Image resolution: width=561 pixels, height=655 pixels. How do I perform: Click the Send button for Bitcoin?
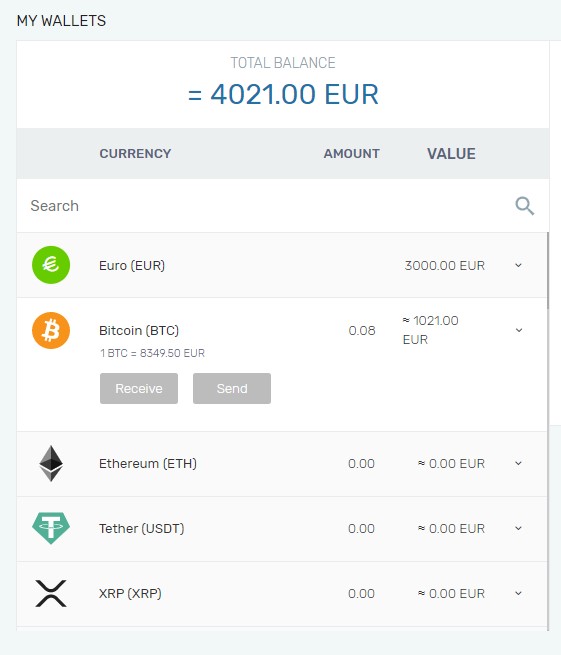tap(232, 388)
